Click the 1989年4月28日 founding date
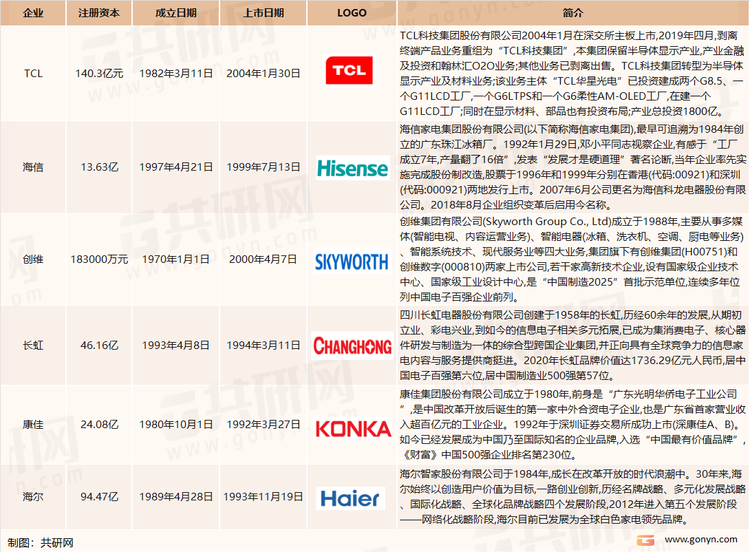Image resolution: width=750 pixels, height=552 pixels. (x=176, y=497)
